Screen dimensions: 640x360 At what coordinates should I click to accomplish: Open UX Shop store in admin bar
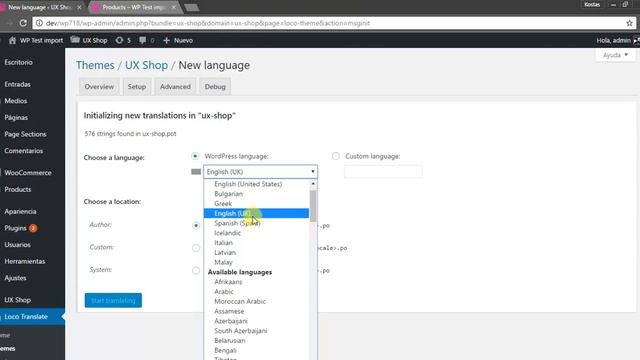click(x=89, y=40)
